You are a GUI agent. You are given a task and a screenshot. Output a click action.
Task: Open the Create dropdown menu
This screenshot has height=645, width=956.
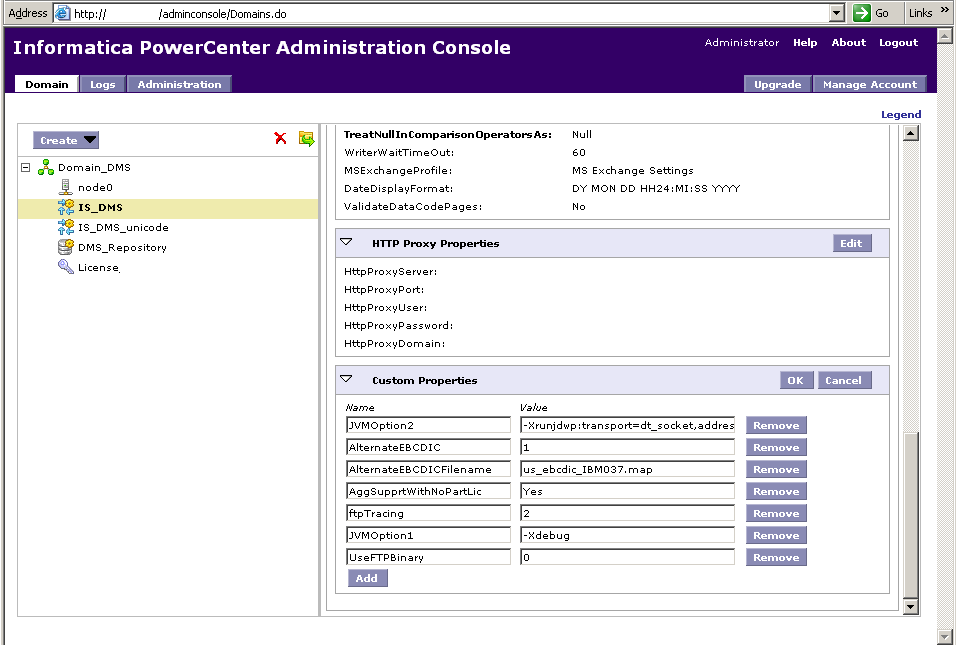click(x=66, y=140)
